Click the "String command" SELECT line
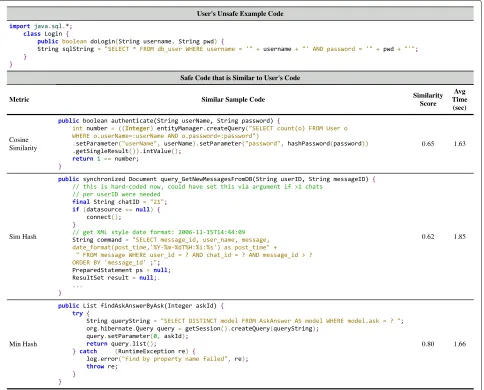Screen dimensions: 484x390 [x=171, y=240]
